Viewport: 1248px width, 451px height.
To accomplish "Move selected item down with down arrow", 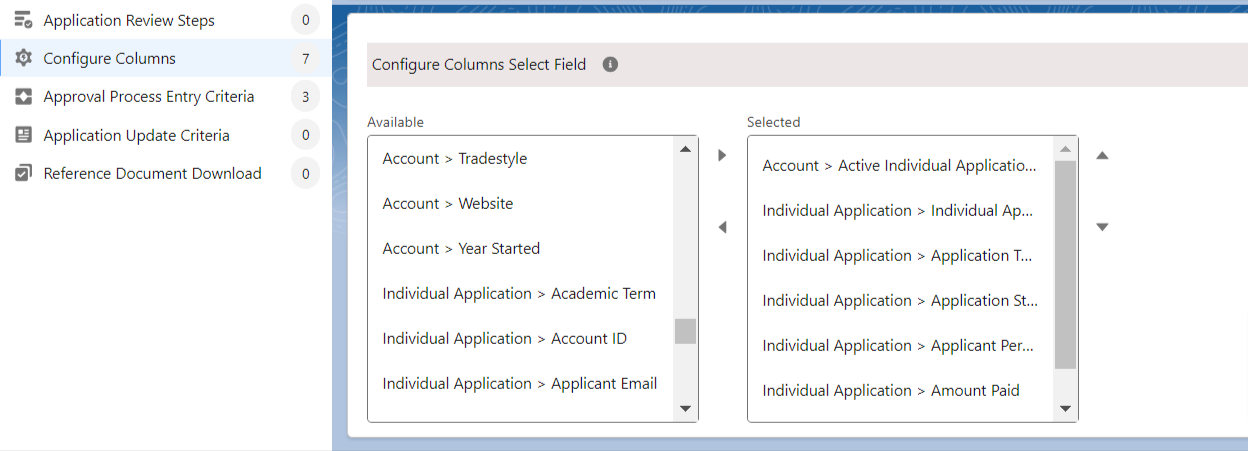I will [x=1102, y=228].
